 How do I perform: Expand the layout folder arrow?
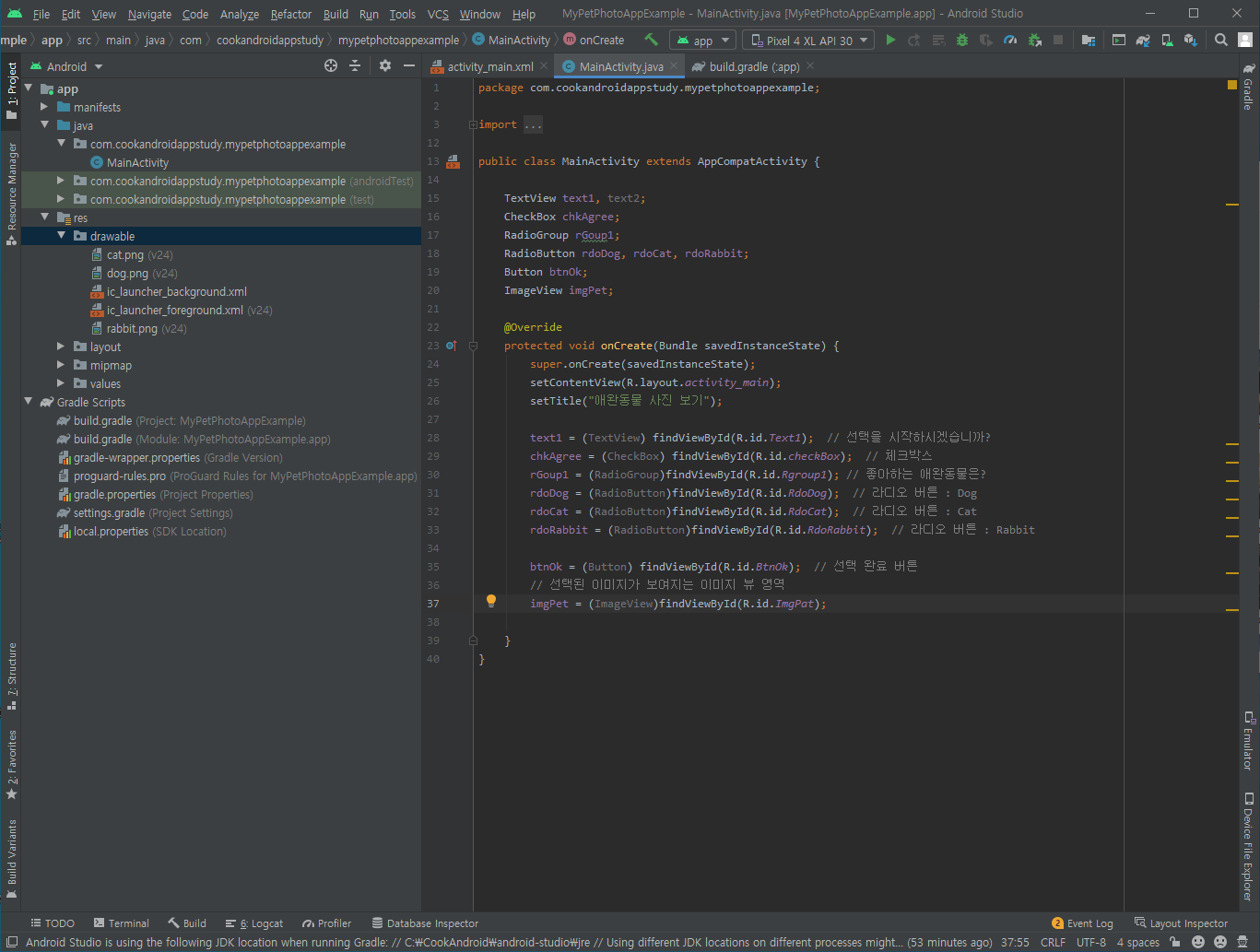click(x=62, y=347)
